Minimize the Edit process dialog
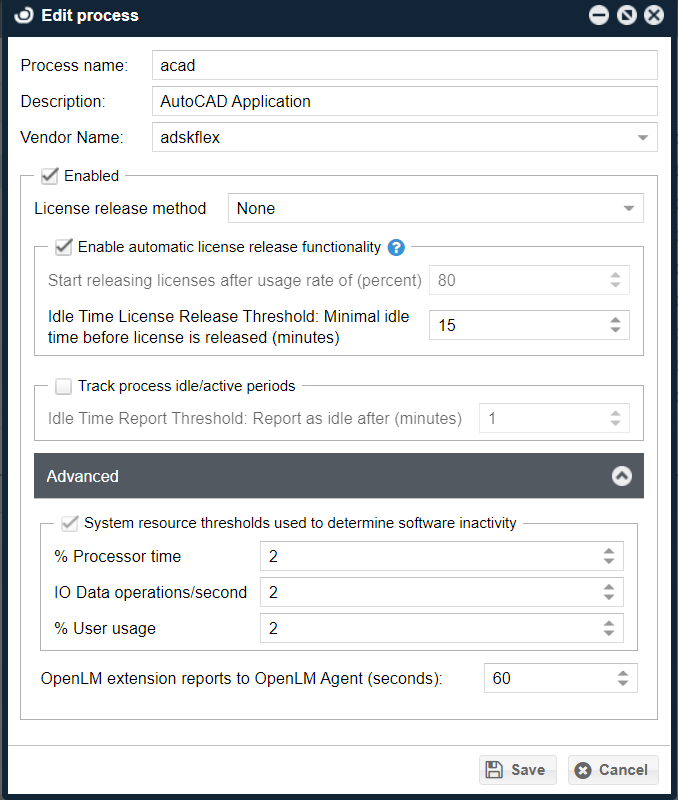The width and height of the screenshot is (678, 800). [x=599, y=15]
